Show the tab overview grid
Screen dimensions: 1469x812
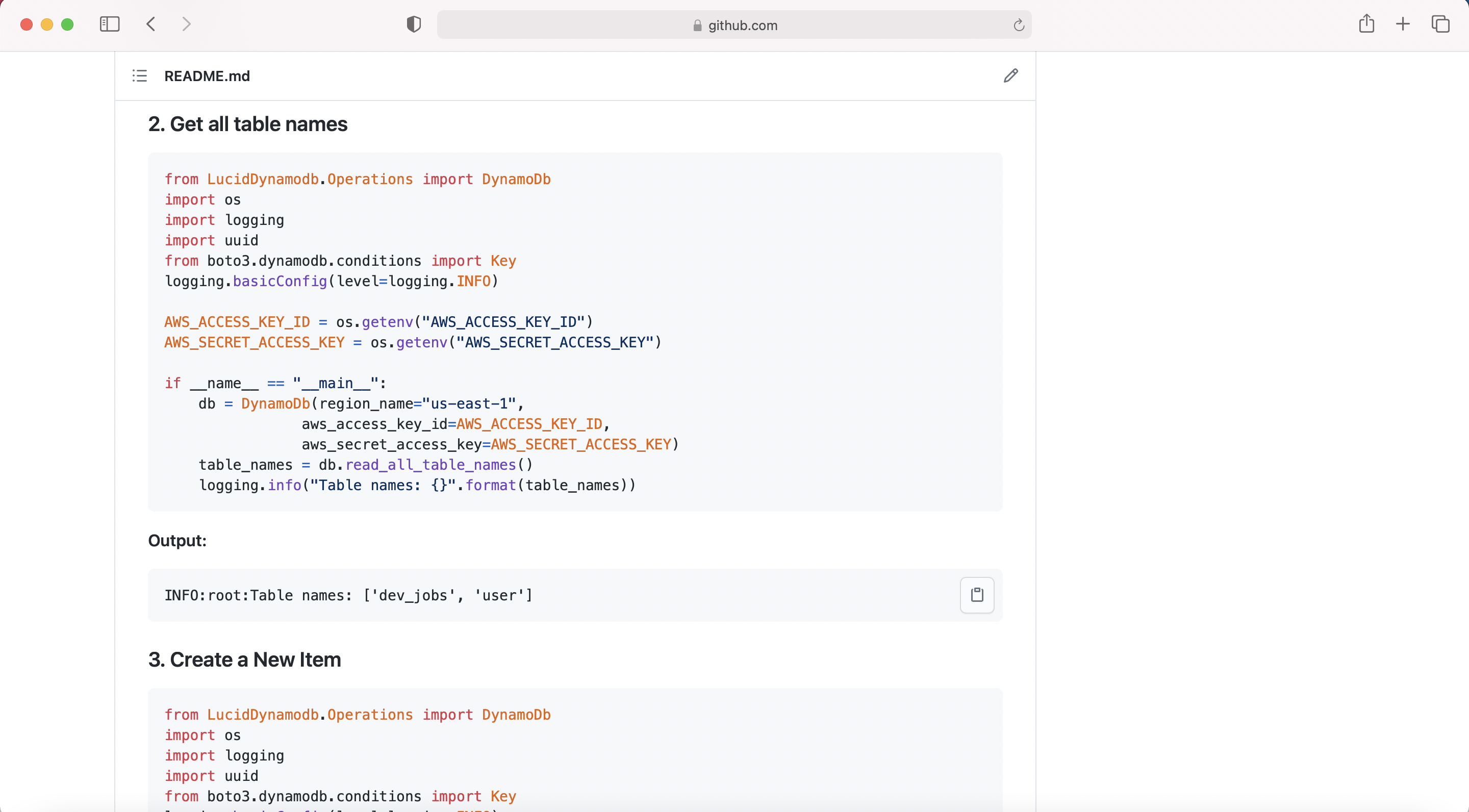(x=1439, y=24)
